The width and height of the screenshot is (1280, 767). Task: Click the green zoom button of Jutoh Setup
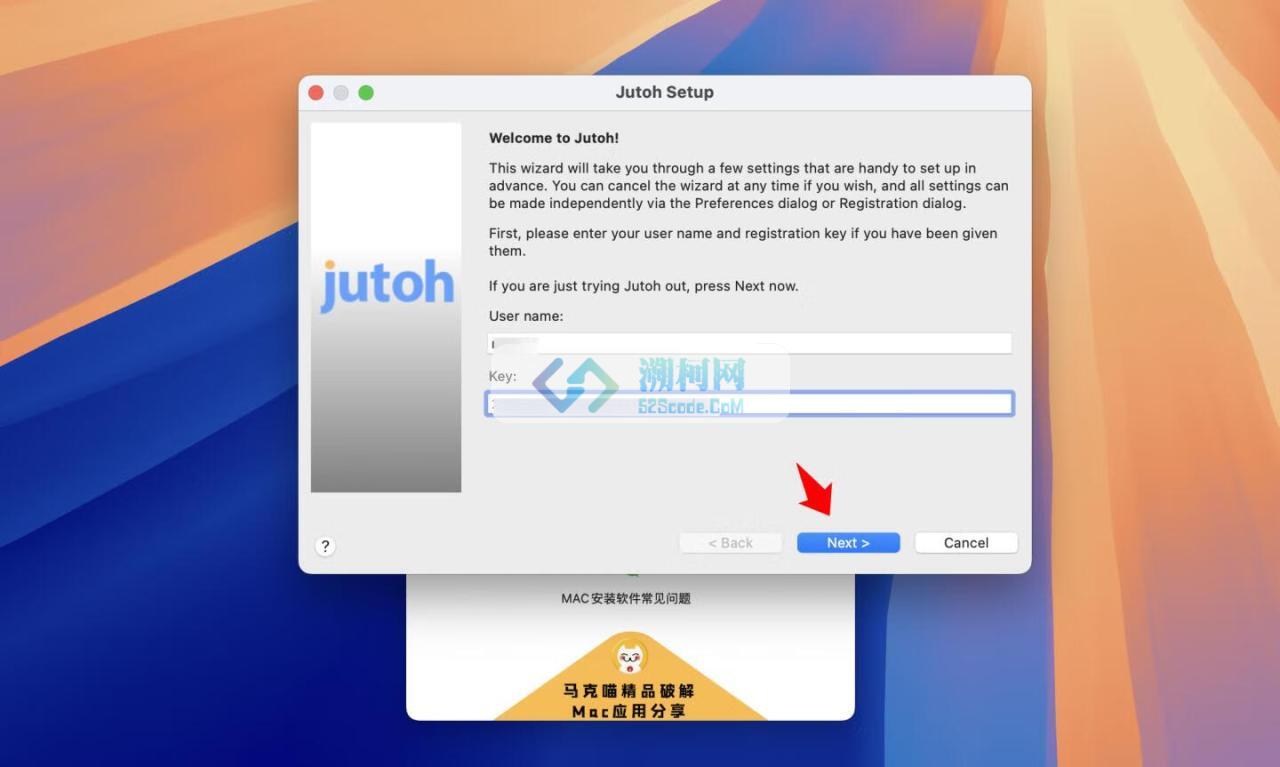(x=366, y=92)
